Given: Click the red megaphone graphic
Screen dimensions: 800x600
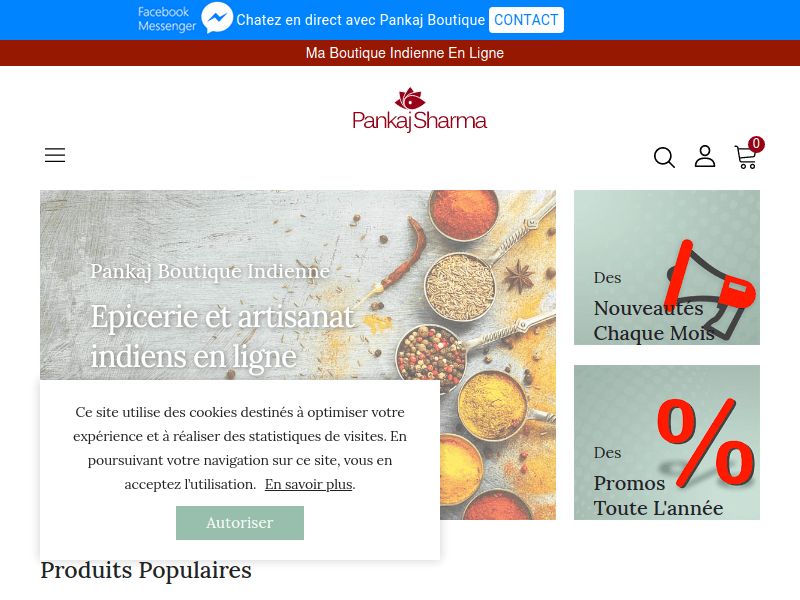Looking at the screenshot, I should click(710, 289).
